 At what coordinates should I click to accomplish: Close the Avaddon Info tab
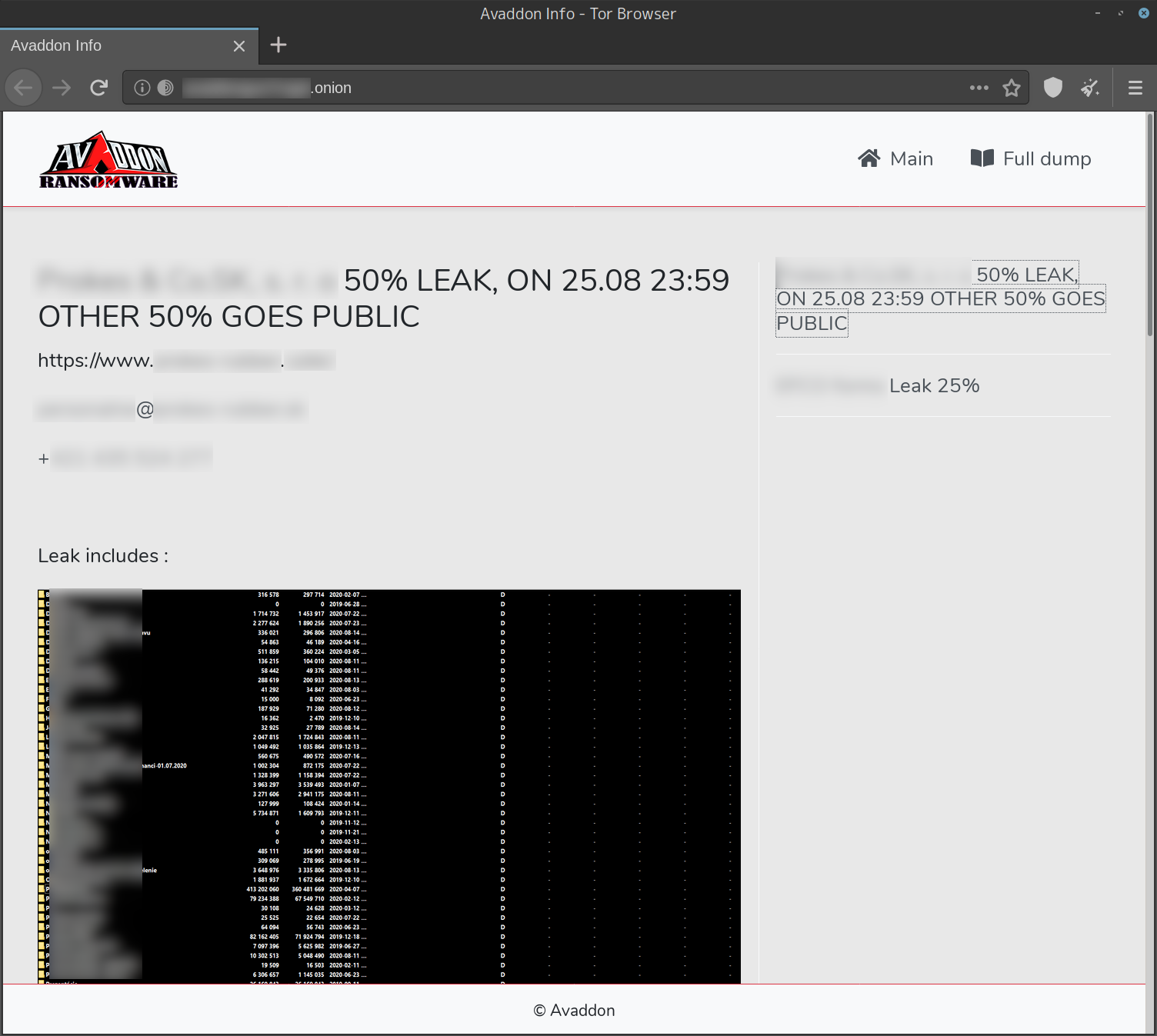[x=239, y=46]
